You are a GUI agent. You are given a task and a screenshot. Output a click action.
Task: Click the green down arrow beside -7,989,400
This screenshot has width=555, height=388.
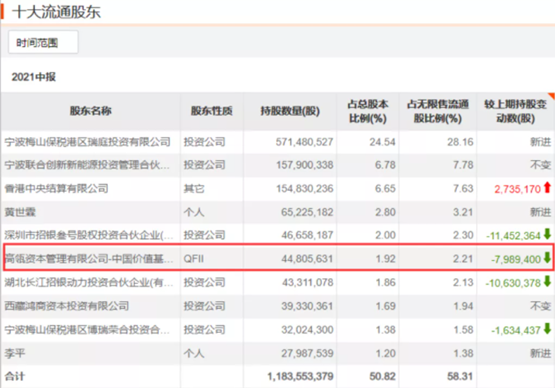(x=547, y=258)
